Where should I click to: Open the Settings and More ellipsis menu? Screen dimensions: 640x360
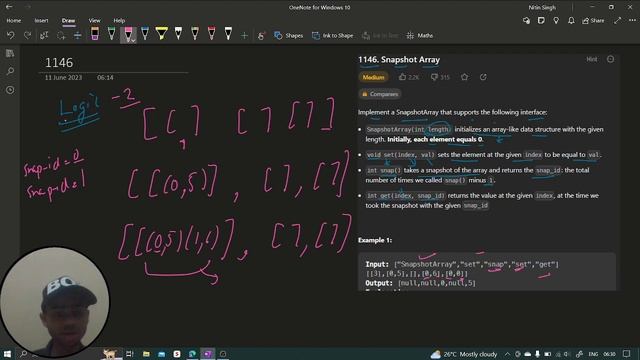(632, 20)
